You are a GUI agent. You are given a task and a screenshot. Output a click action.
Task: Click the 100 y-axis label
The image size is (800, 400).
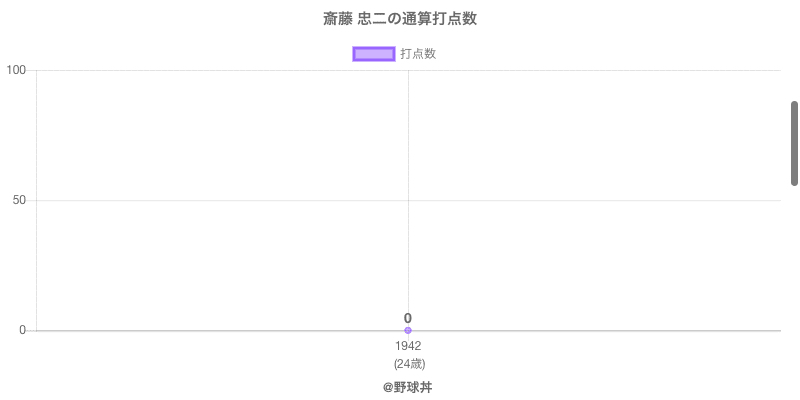click(16, 70)
